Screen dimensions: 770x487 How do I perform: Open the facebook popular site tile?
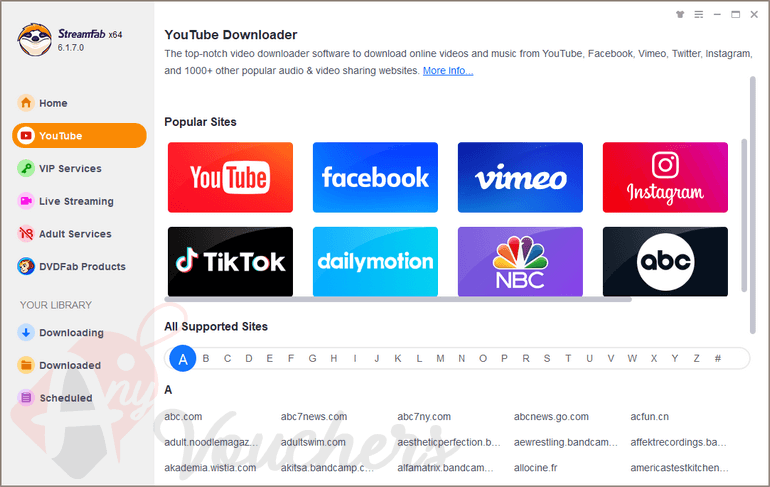coord(375,177)
